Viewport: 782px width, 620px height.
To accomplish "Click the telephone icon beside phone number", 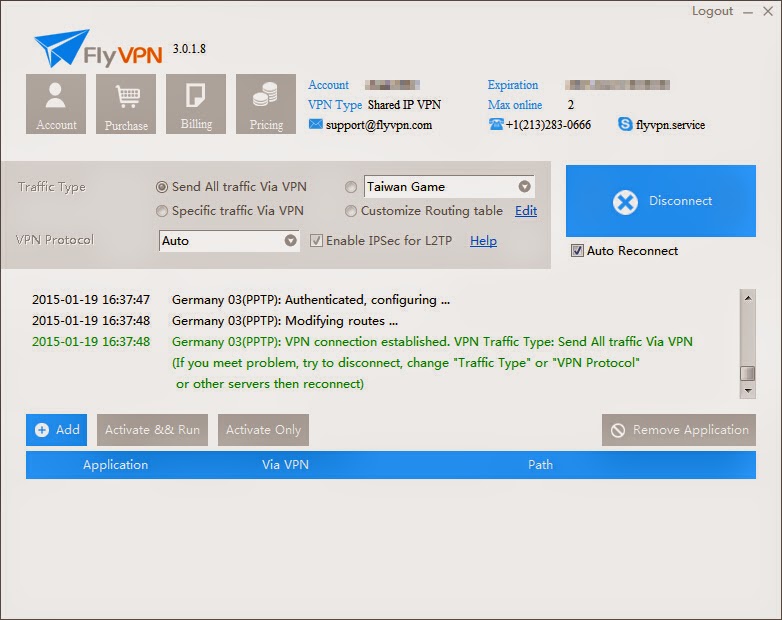I will pyautogui.click(x=496, y=124).
